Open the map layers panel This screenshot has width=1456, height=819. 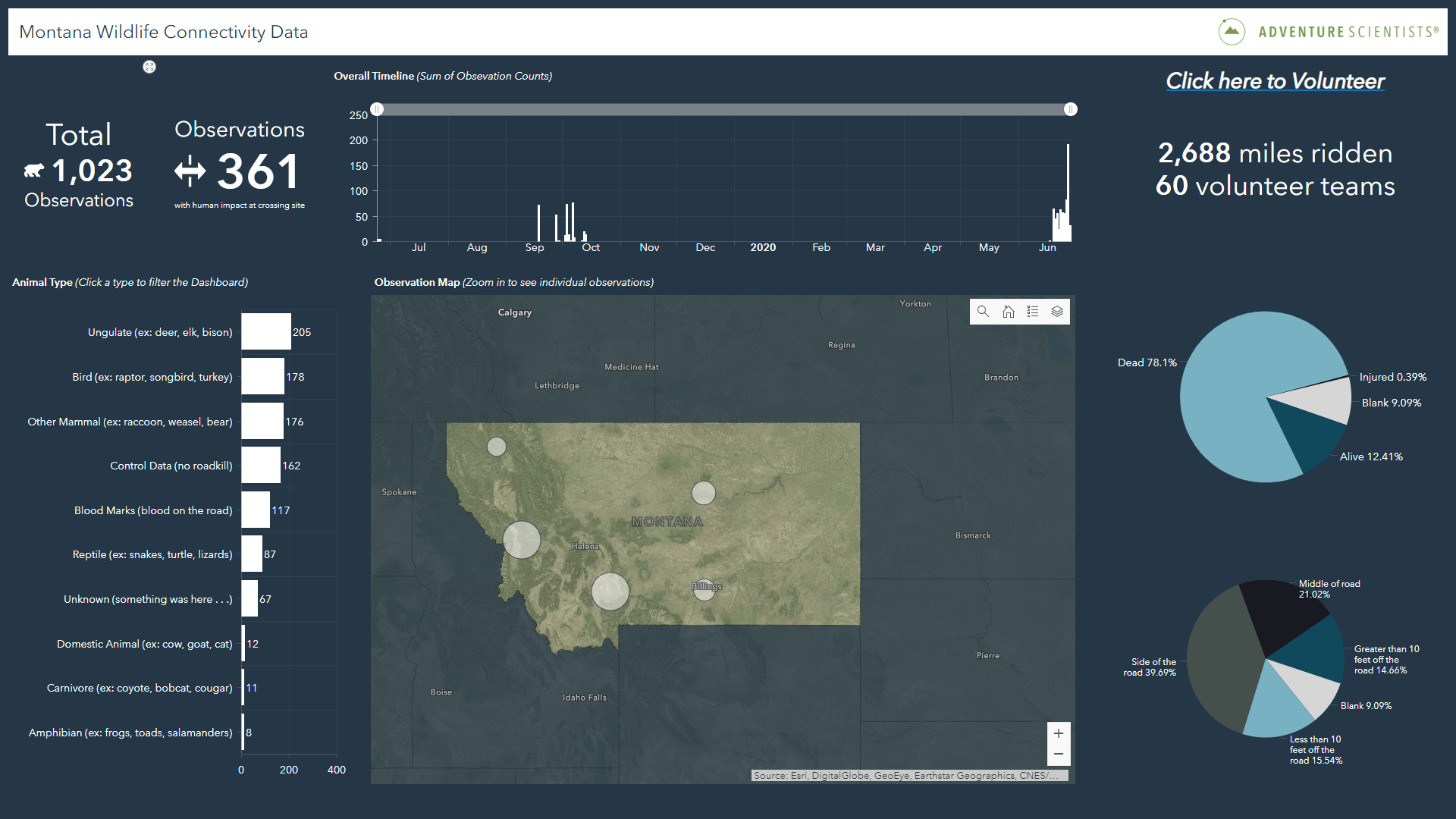click(x=1057, y=312)
